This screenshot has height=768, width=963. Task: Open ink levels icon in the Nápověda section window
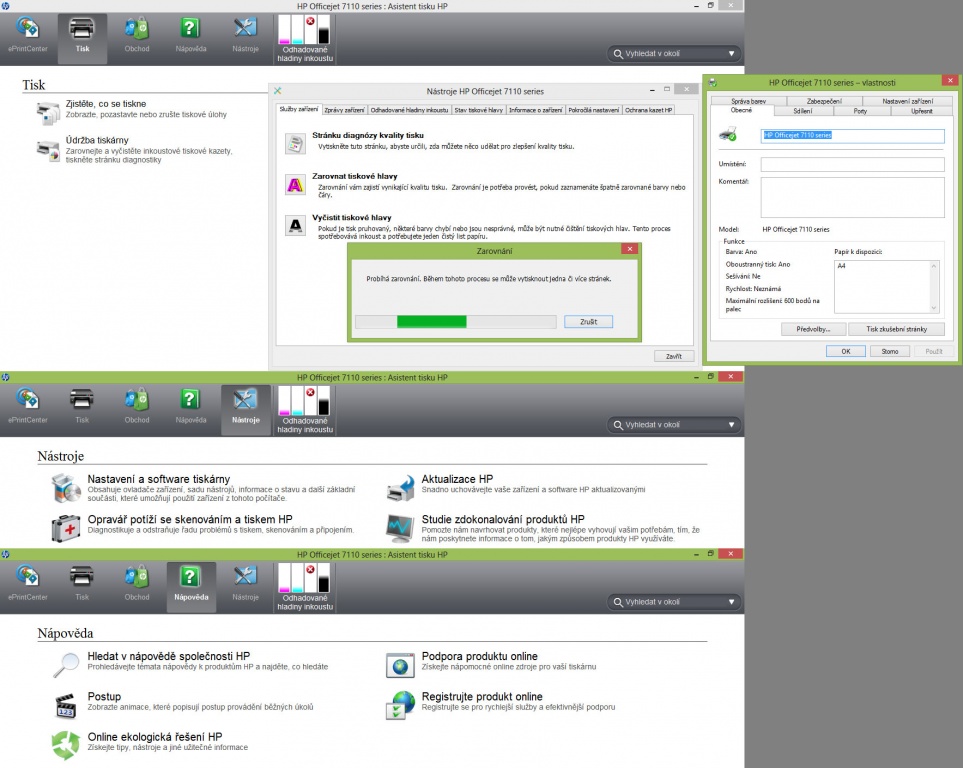coord(305,587)
